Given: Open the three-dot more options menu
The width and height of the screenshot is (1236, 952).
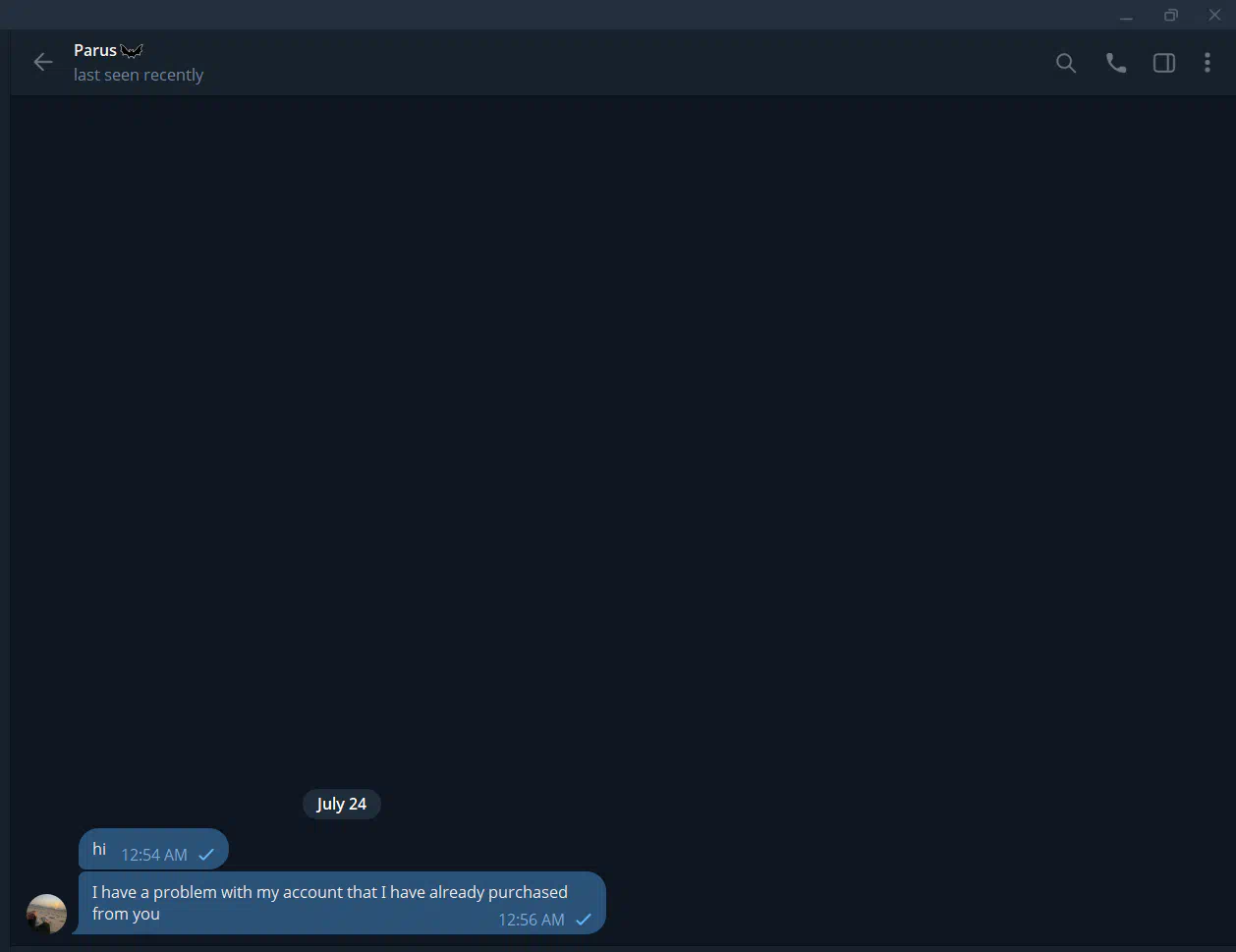Looking at the screenshot, I should 1208,63.
